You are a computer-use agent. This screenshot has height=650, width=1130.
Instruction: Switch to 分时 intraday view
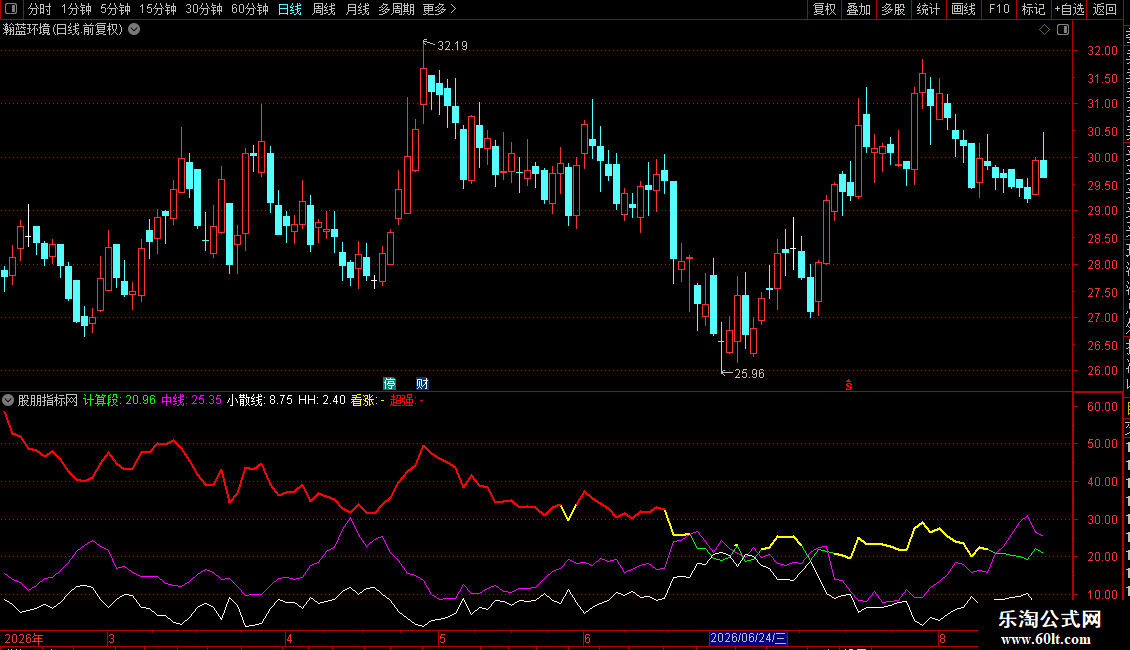[40, 9]
